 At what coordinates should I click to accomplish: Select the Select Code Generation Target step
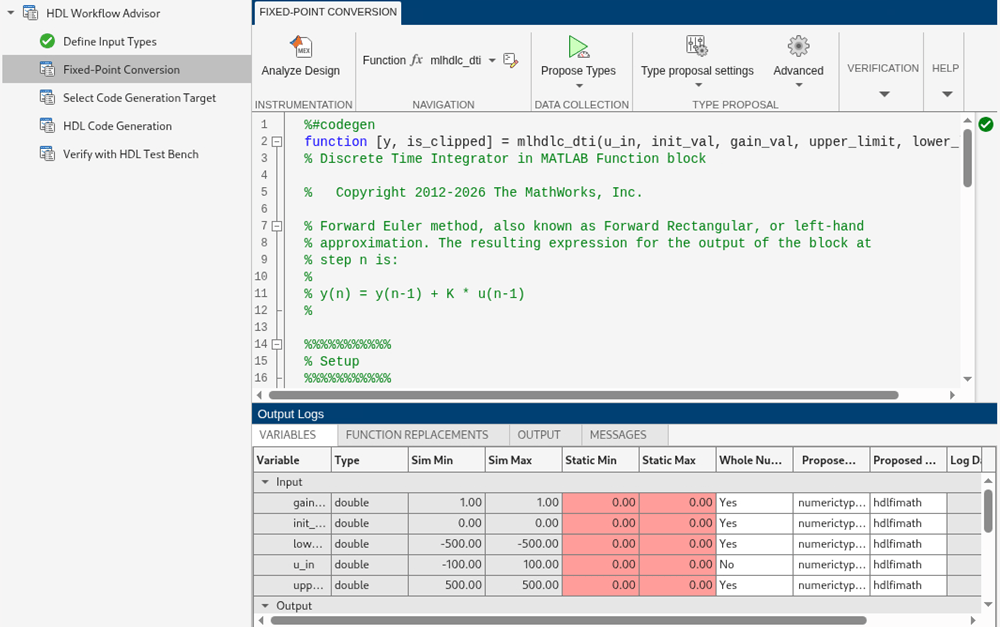(140, 98)
